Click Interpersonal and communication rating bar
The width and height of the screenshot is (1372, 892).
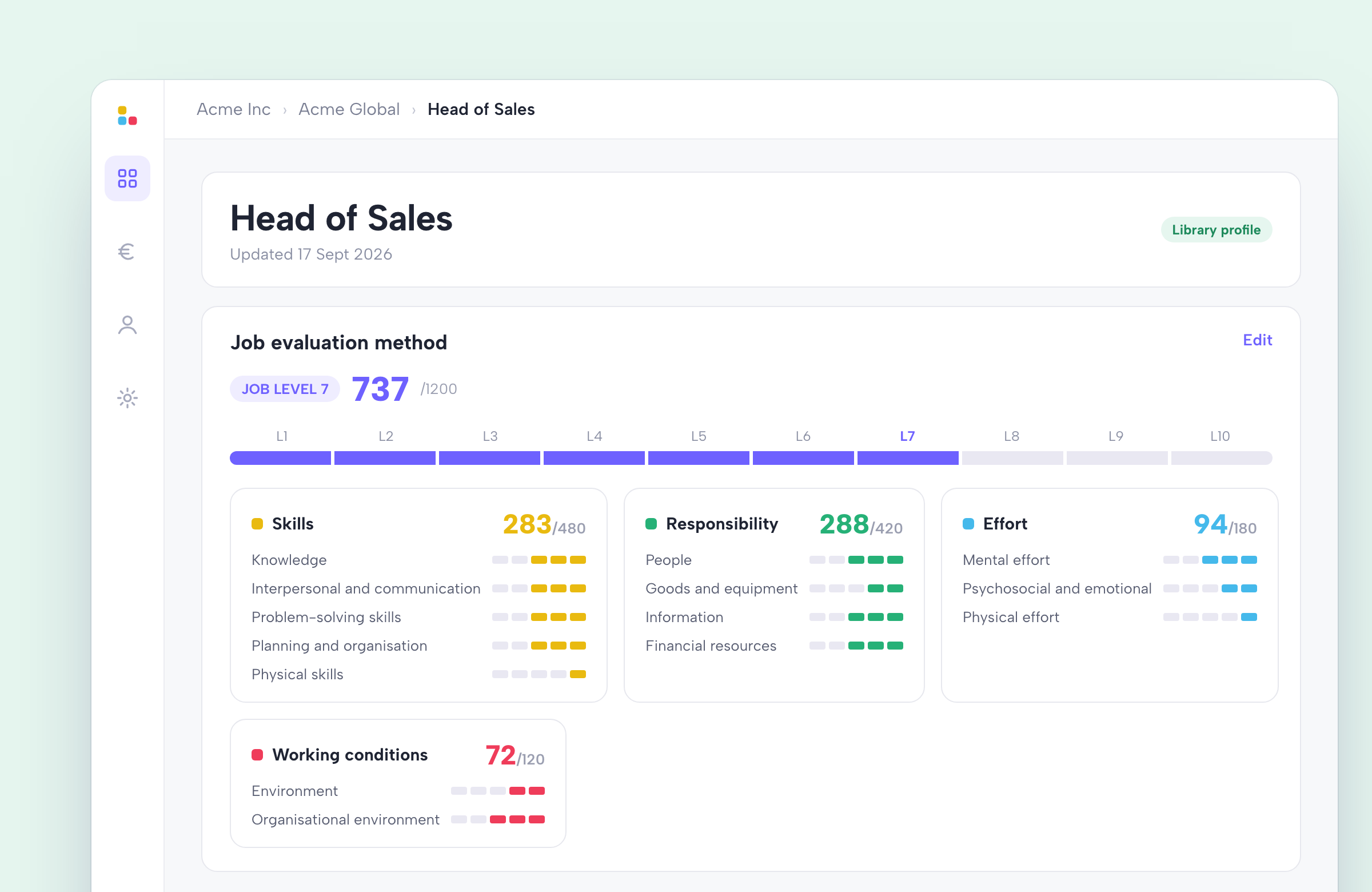coord(539,589)
